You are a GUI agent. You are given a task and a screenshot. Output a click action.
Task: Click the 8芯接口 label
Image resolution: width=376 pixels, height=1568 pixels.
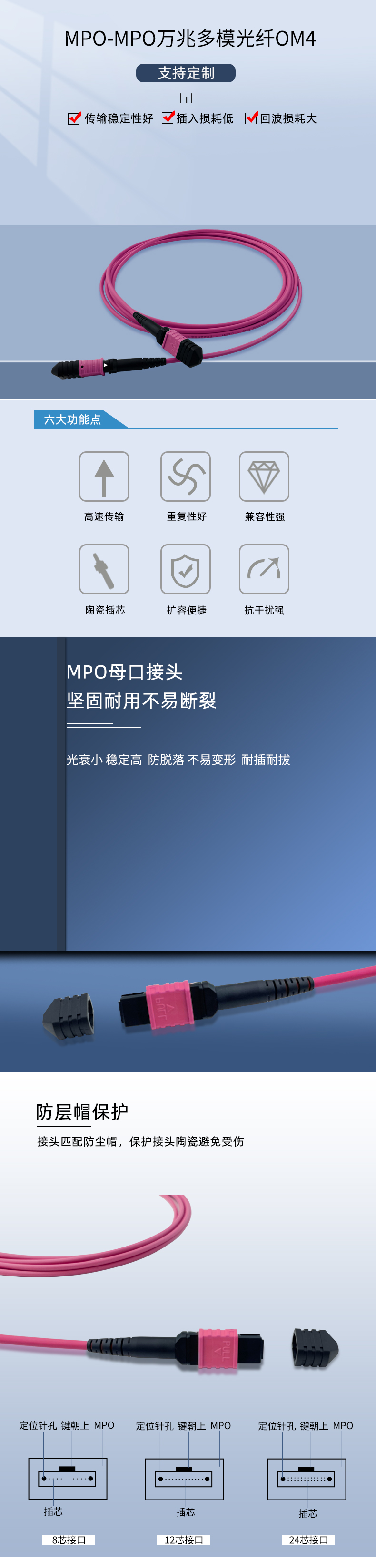tap(69, 1540)
